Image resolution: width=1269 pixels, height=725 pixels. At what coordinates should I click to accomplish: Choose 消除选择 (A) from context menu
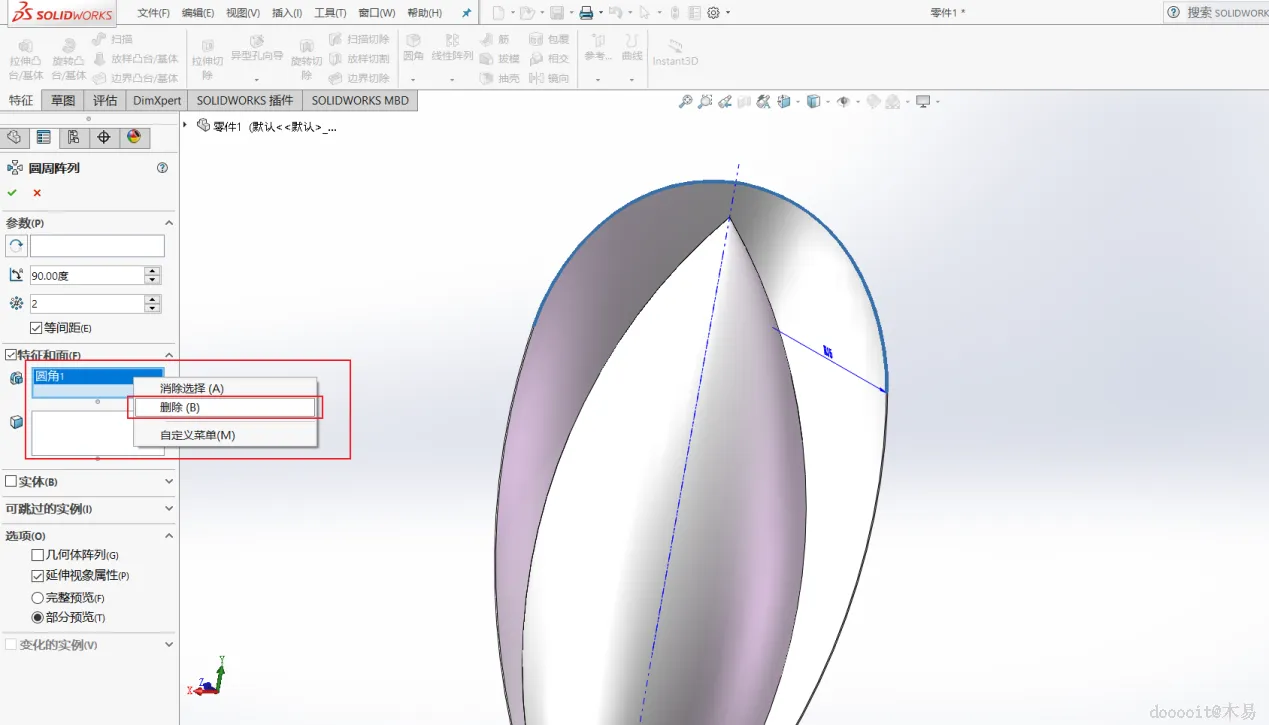(224, 388)
